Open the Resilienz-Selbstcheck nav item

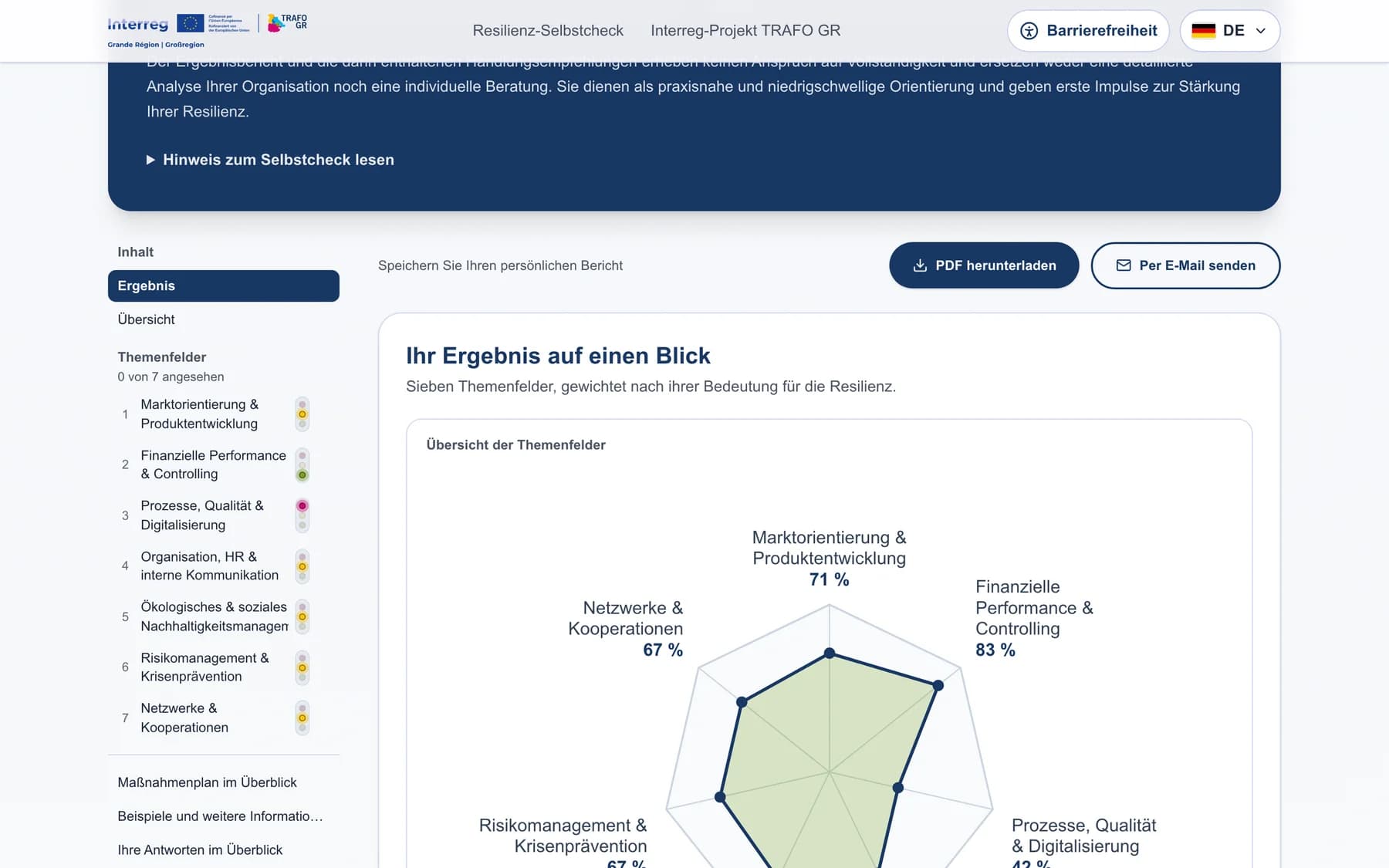[548, 31]
